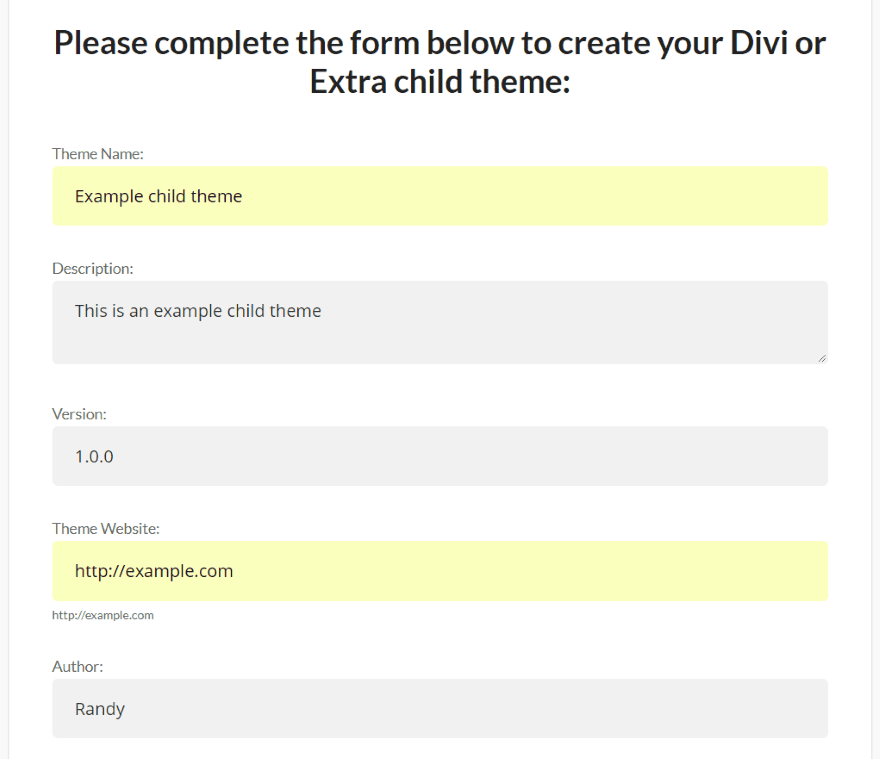Click the "Example child theme" text
Screen dimensions: 880x759
click(158, 196)
